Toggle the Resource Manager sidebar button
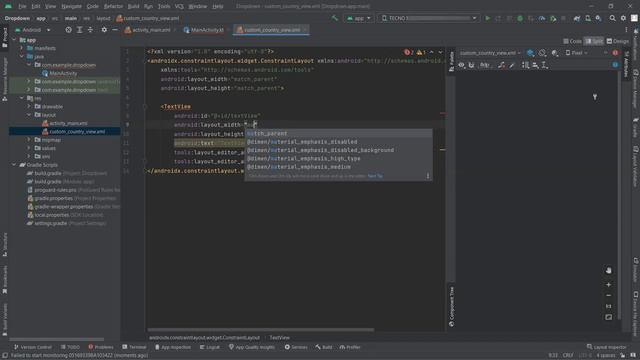 (4, 80)
